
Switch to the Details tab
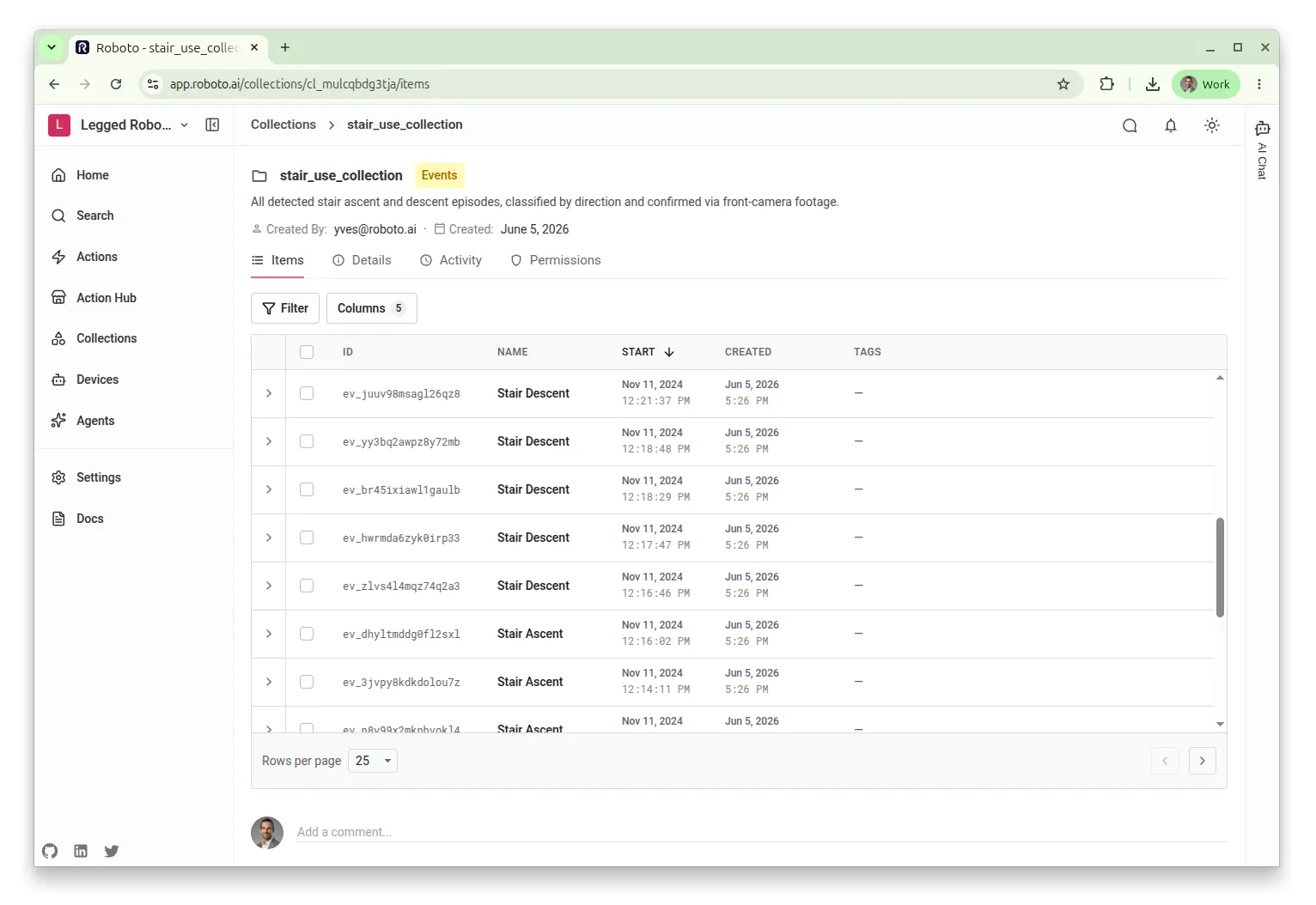pyautogui.click(x=362, y=260)
